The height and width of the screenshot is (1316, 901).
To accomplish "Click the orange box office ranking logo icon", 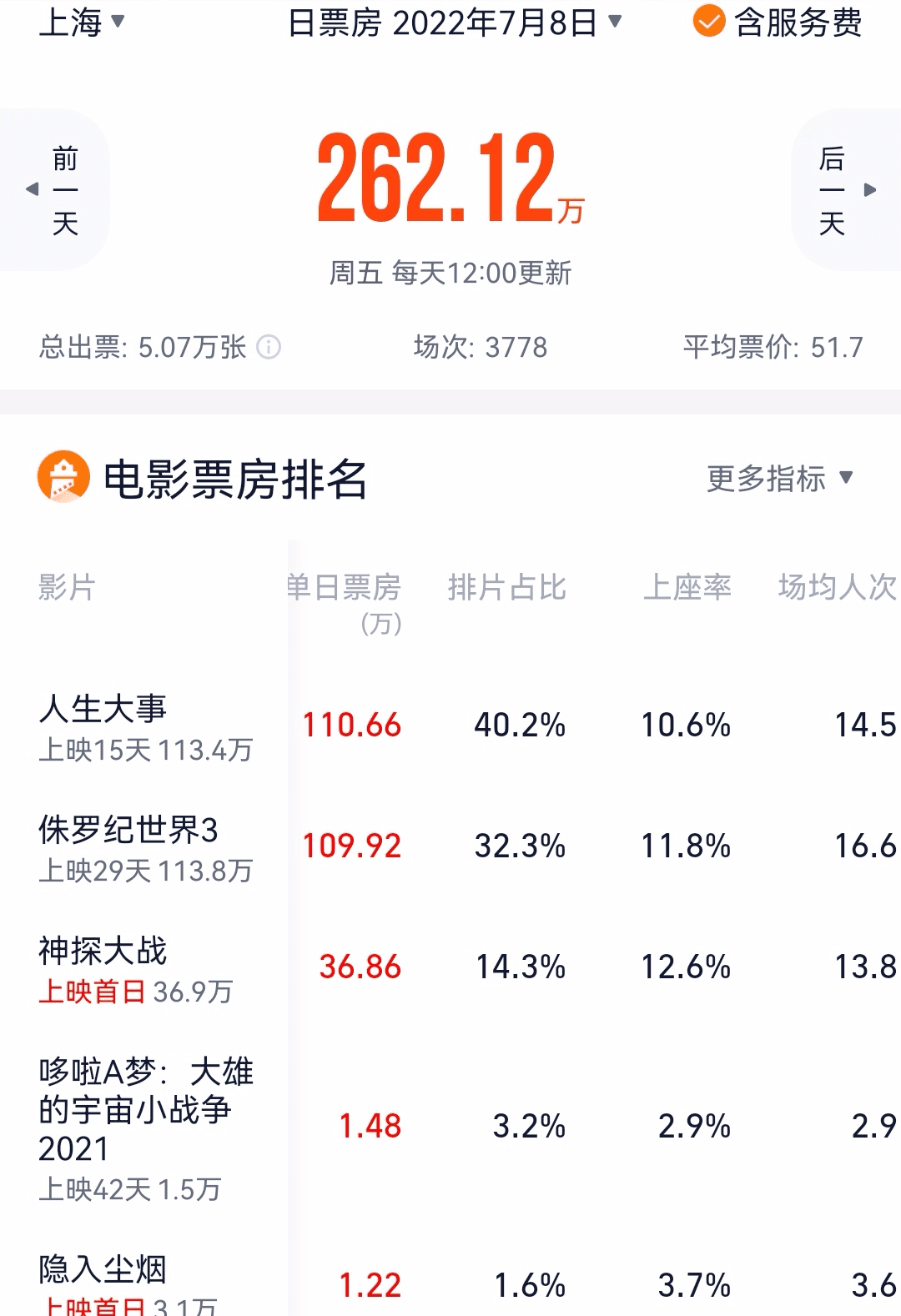I will pos(63,477).
